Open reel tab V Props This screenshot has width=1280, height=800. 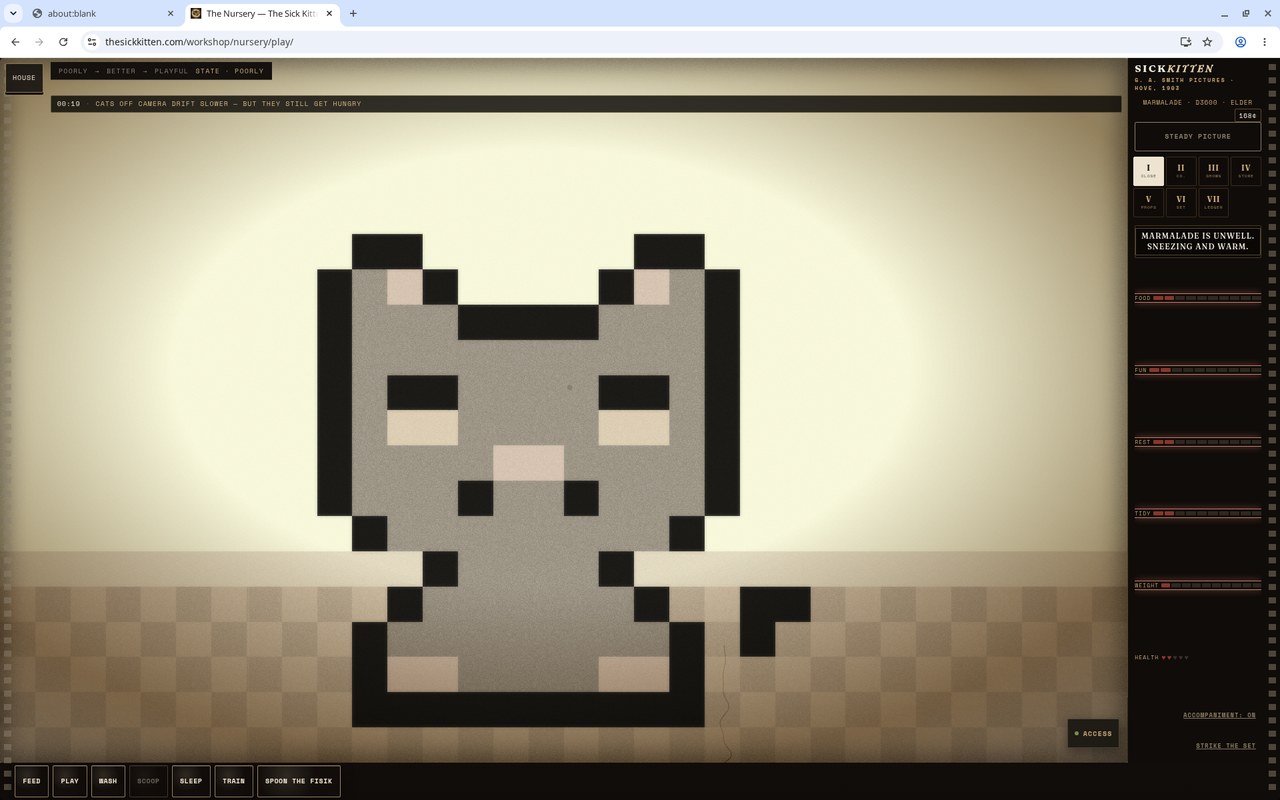(x=1148, y=202)
